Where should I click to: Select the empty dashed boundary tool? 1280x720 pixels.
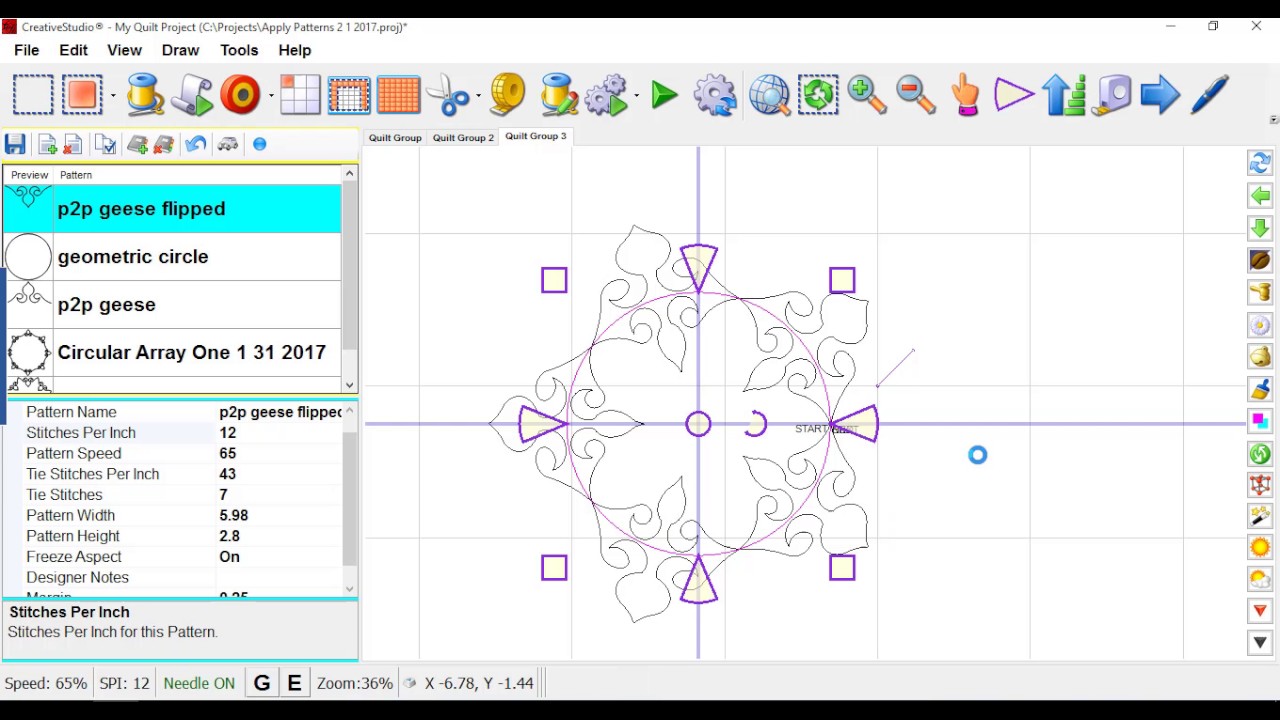(x=33, y=95)
